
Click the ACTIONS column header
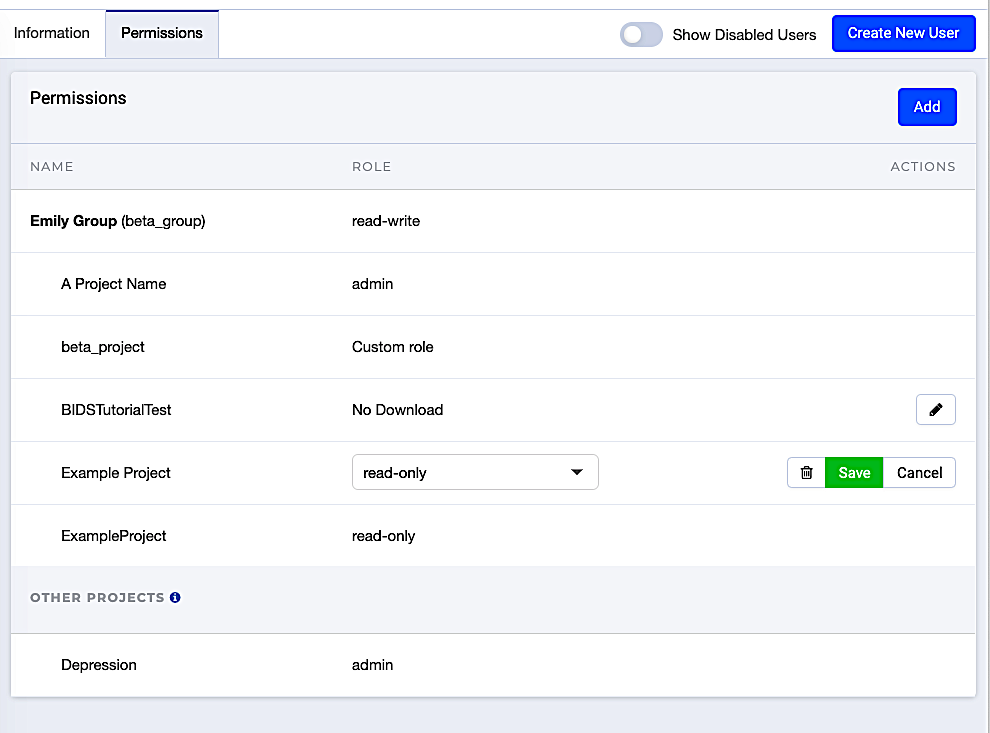click(x=922, y=167)
